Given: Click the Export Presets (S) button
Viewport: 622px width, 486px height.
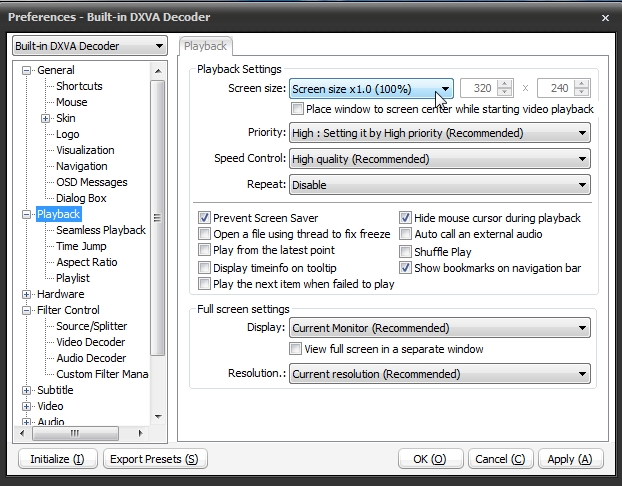Looking at the screenshot, I should 155,459.
